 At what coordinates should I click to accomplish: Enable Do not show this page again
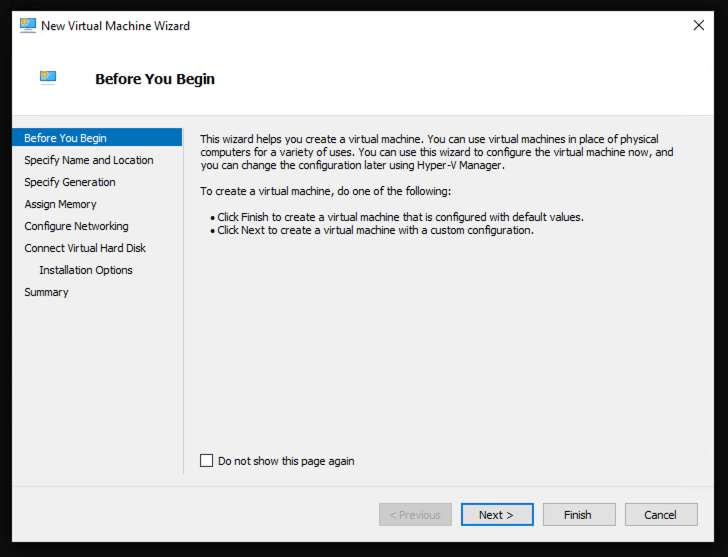coord(207,461)
